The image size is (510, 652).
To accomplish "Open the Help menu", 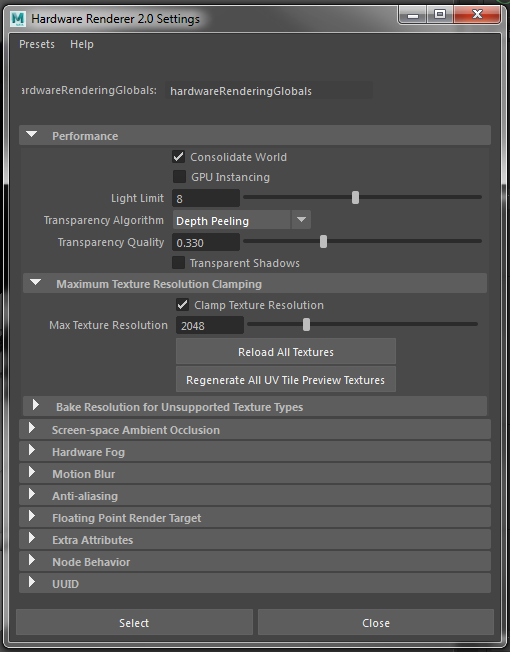I will [82, 44].
